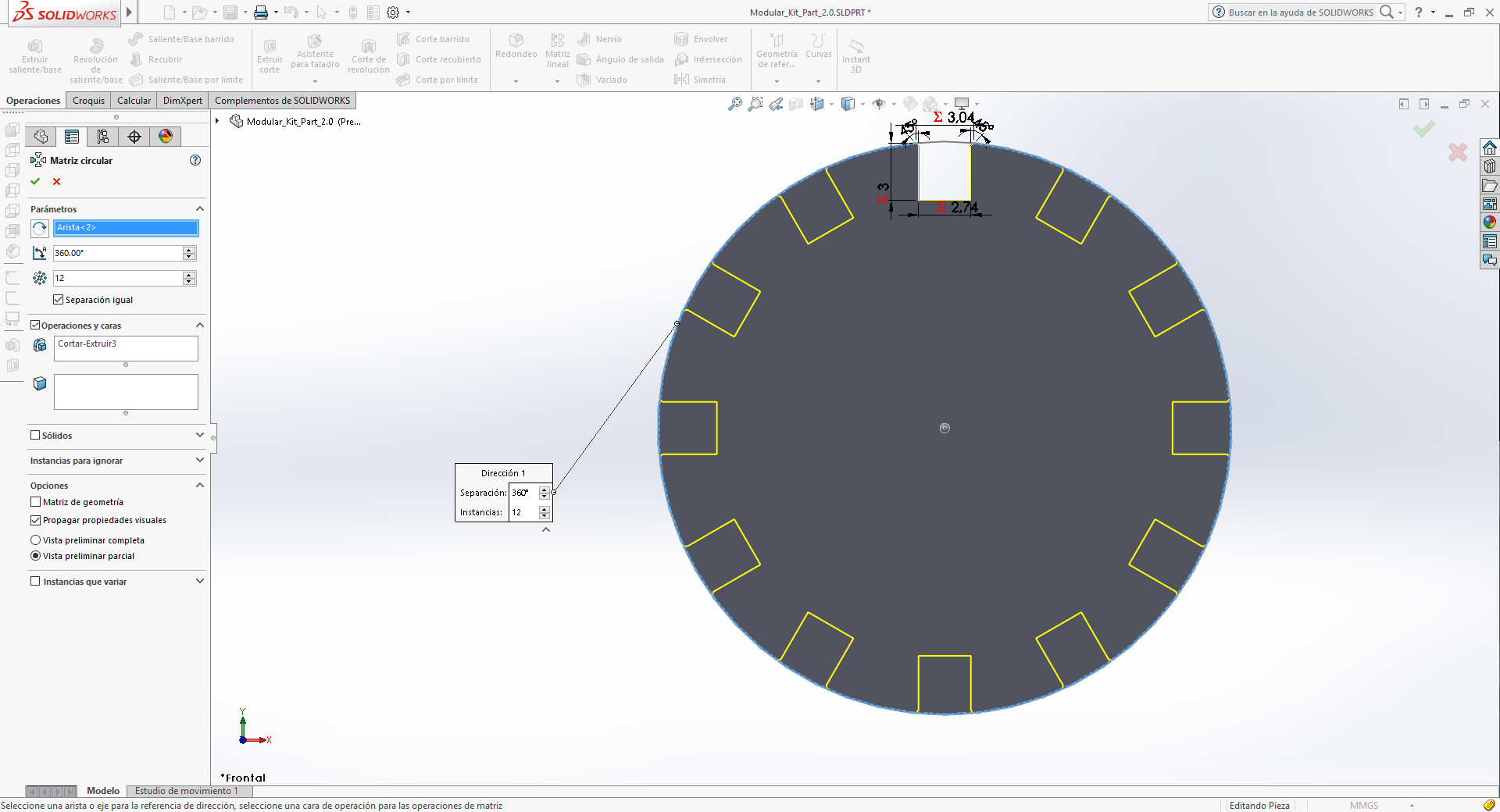Cancel Matriz circular with red X
1500x812 pixels.
coord(56,181)
